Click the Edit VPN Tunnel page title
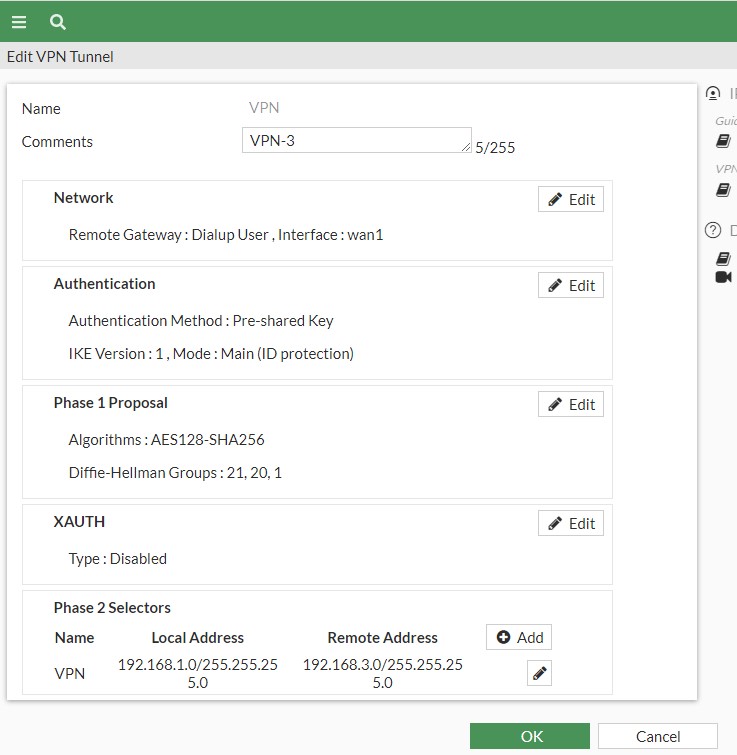 point(60,57)
